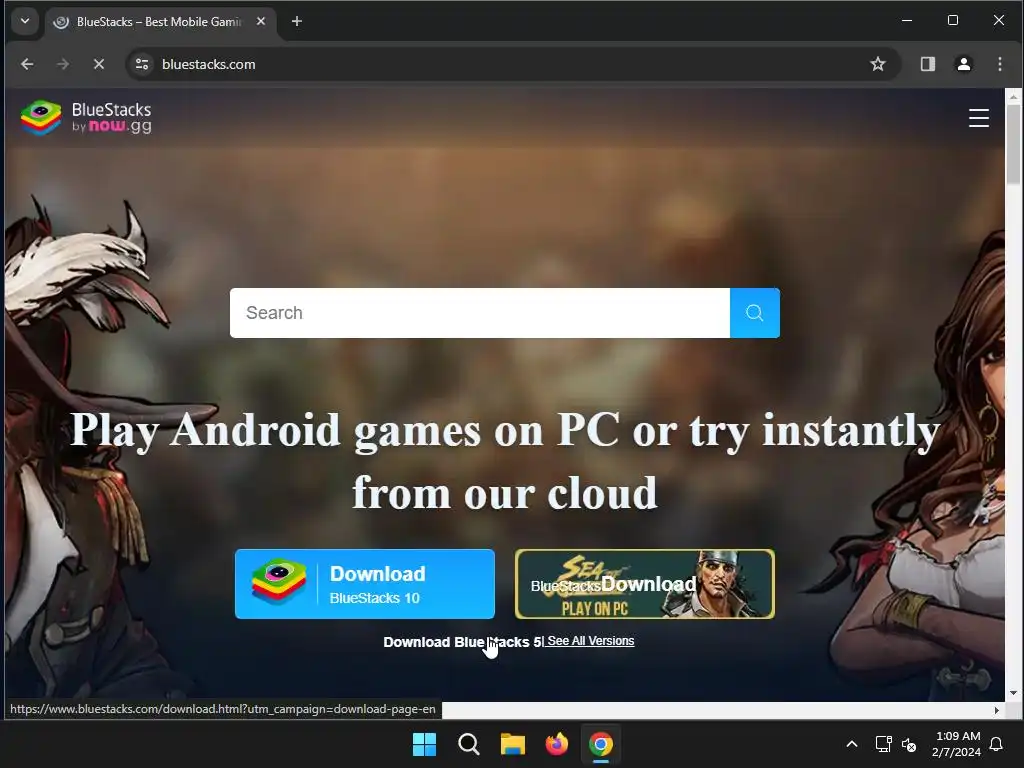Click the BlueStacks by now.gg logo
The height and width of the screenshot is (768, 1024).
(x=86, y=118)
